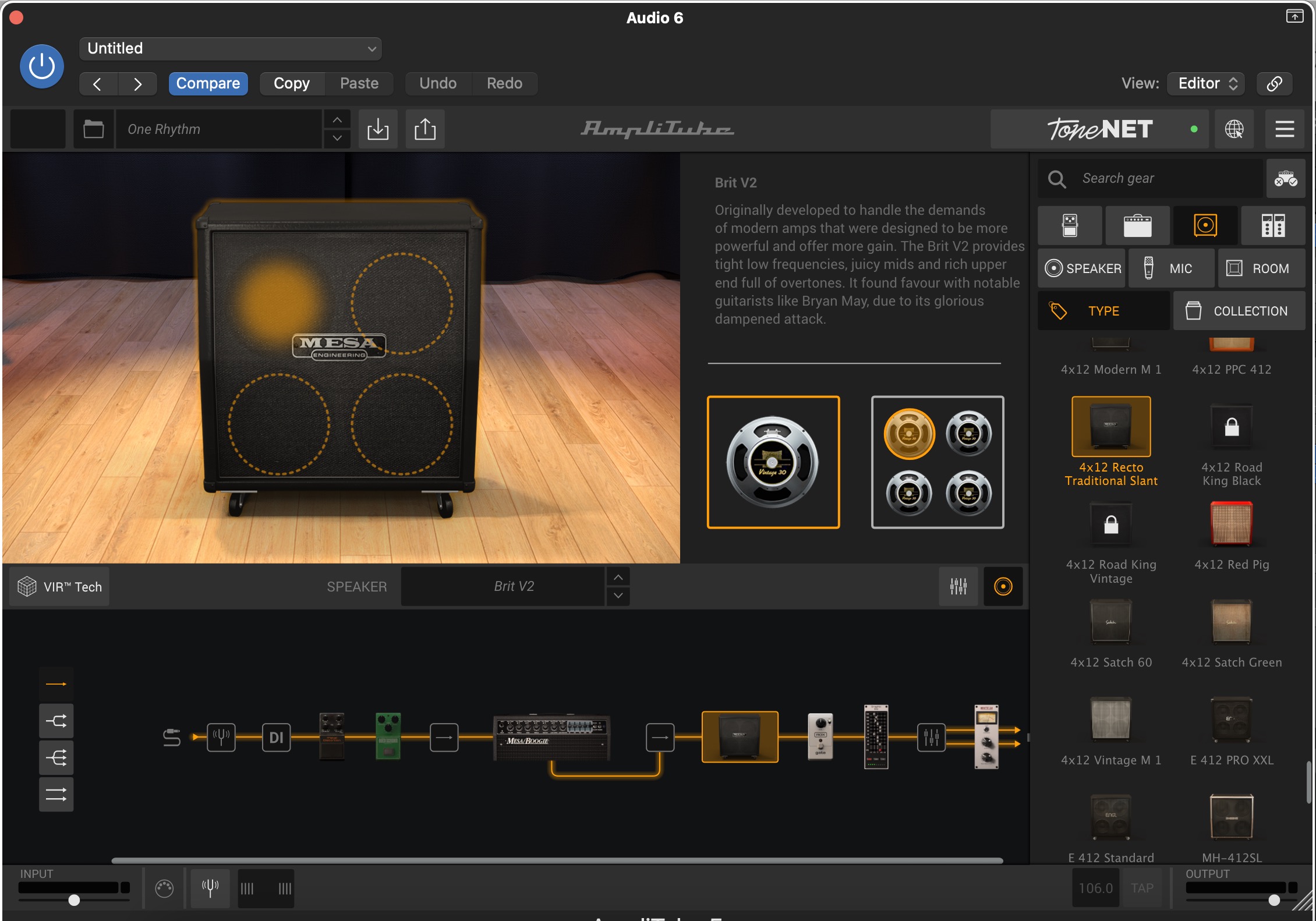Click the Copy button
Image resolution: width=1316 pixels, height=921 pixels.
click(x=292, y=84)
